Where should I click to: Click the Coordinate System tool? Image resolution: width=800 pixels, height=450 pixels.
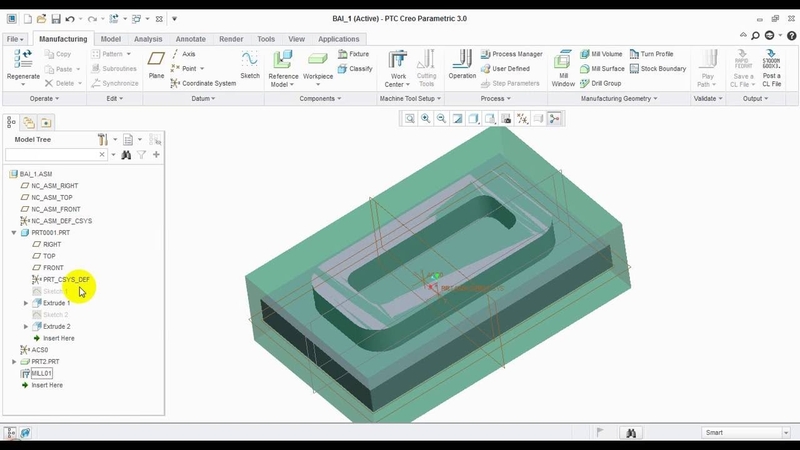point(203,83)
